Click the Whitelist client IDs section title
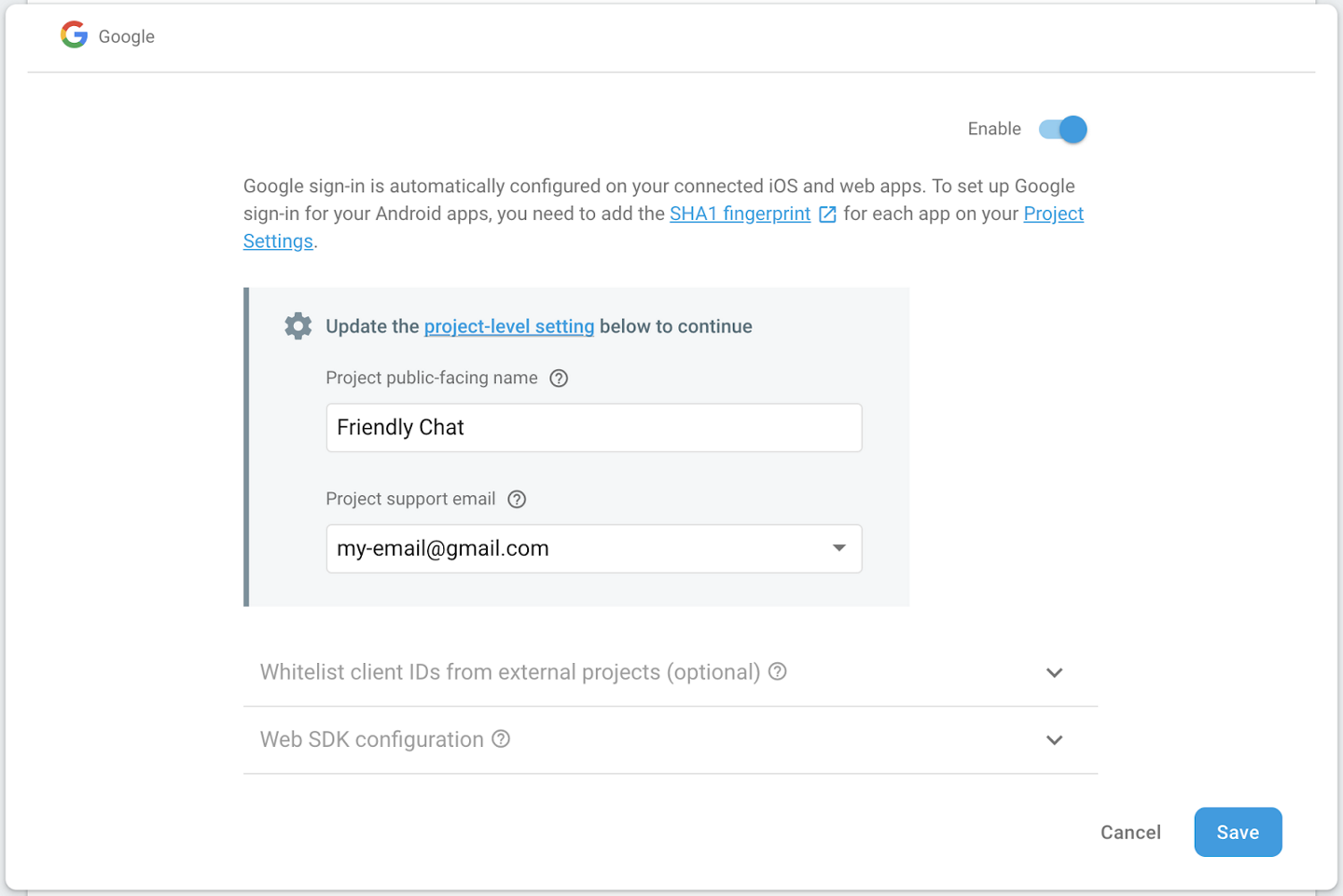 [x=509, y=672]
